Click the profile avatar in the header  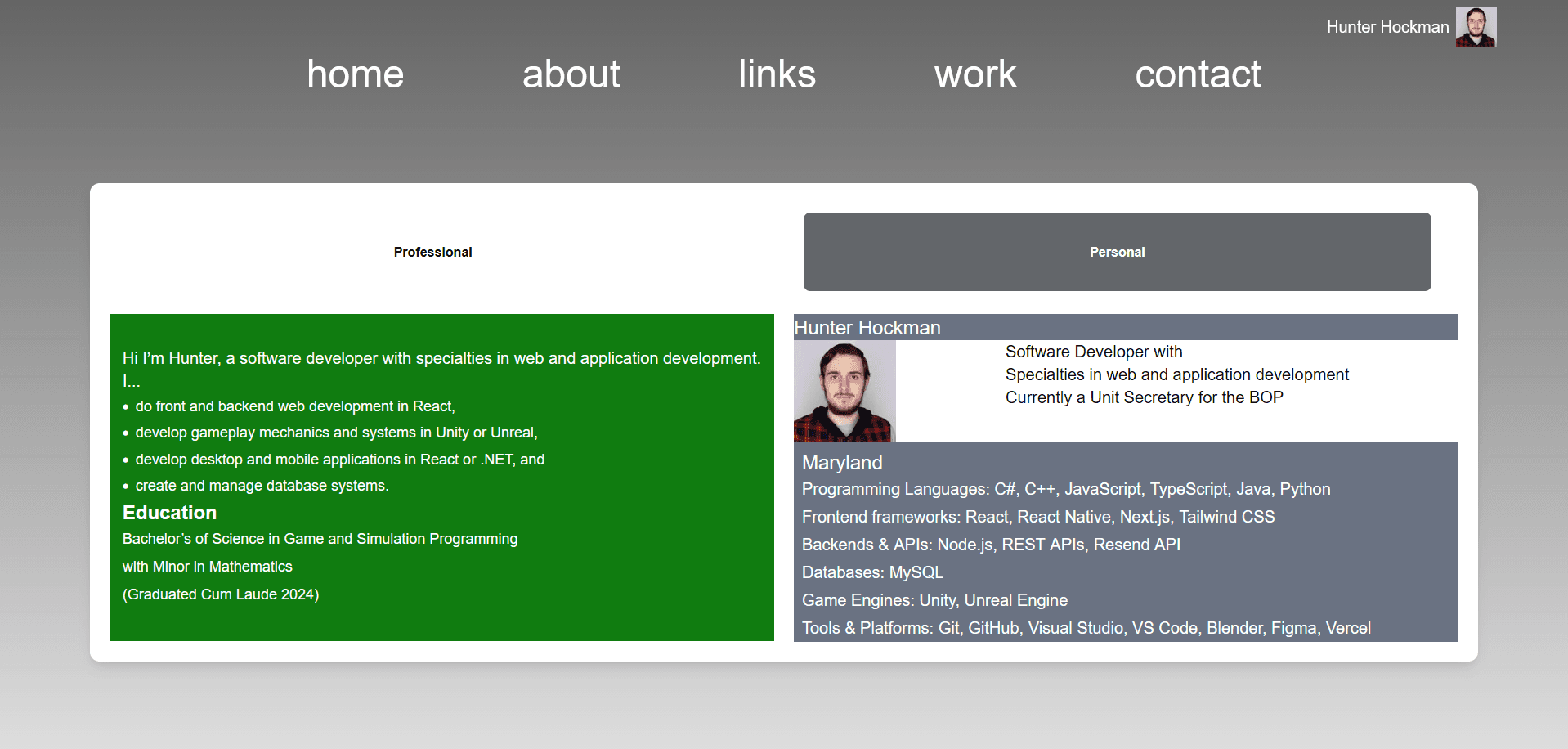click(x=1476, y=27)
